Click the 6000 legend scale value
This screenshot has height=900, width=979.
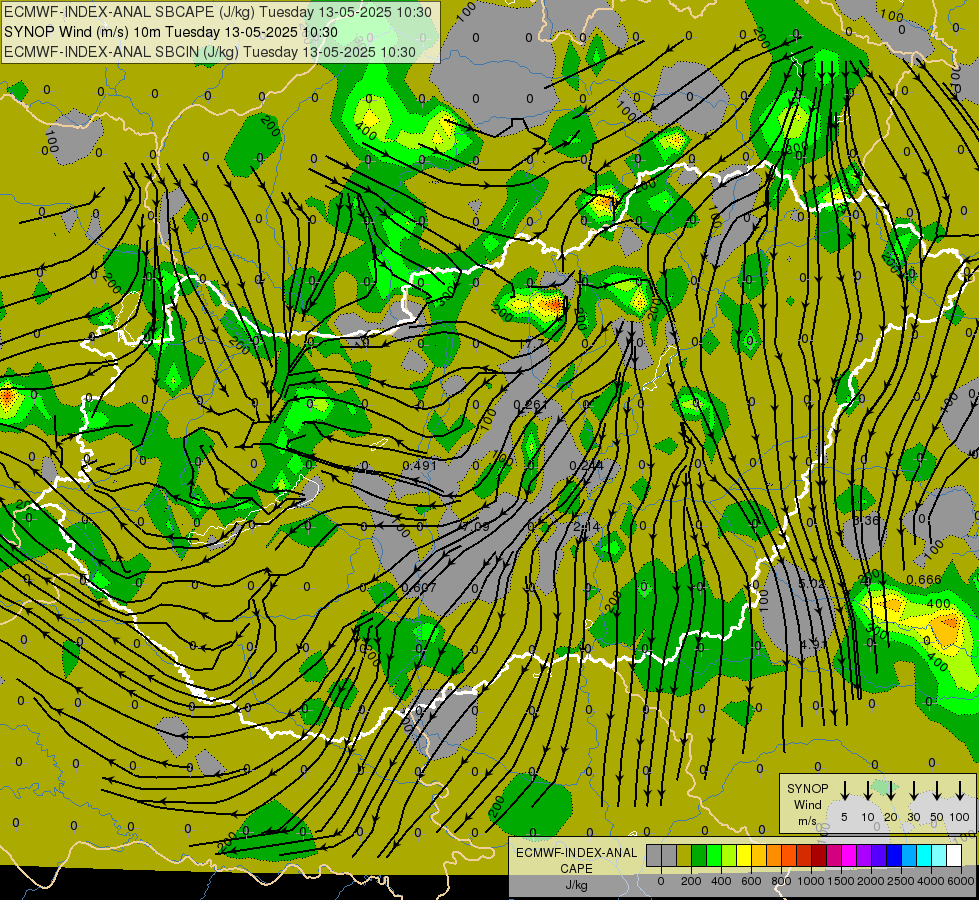[x=961, y=881]
